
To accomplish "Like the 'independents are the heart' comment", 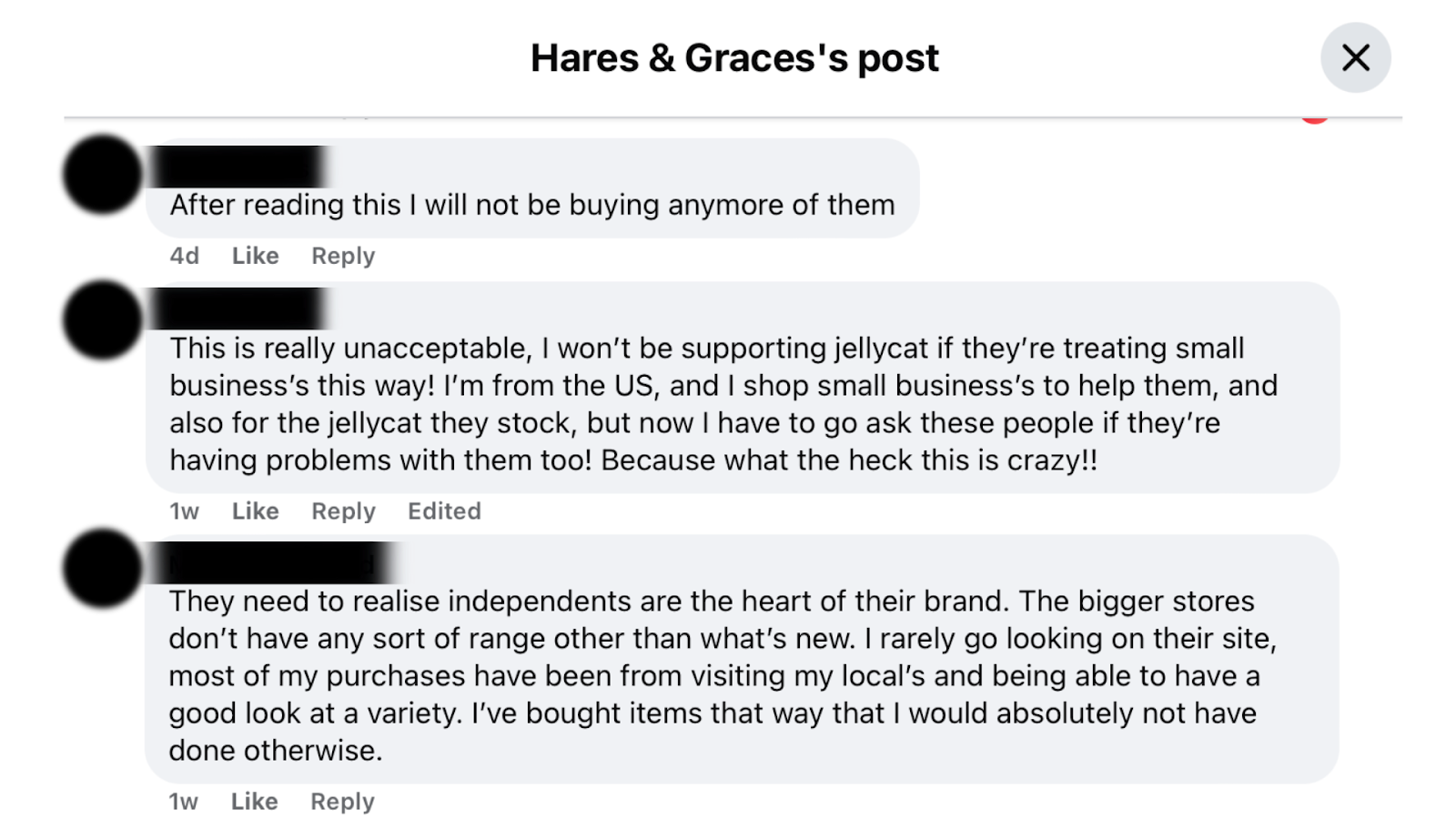I will click(x=254, y=802).
